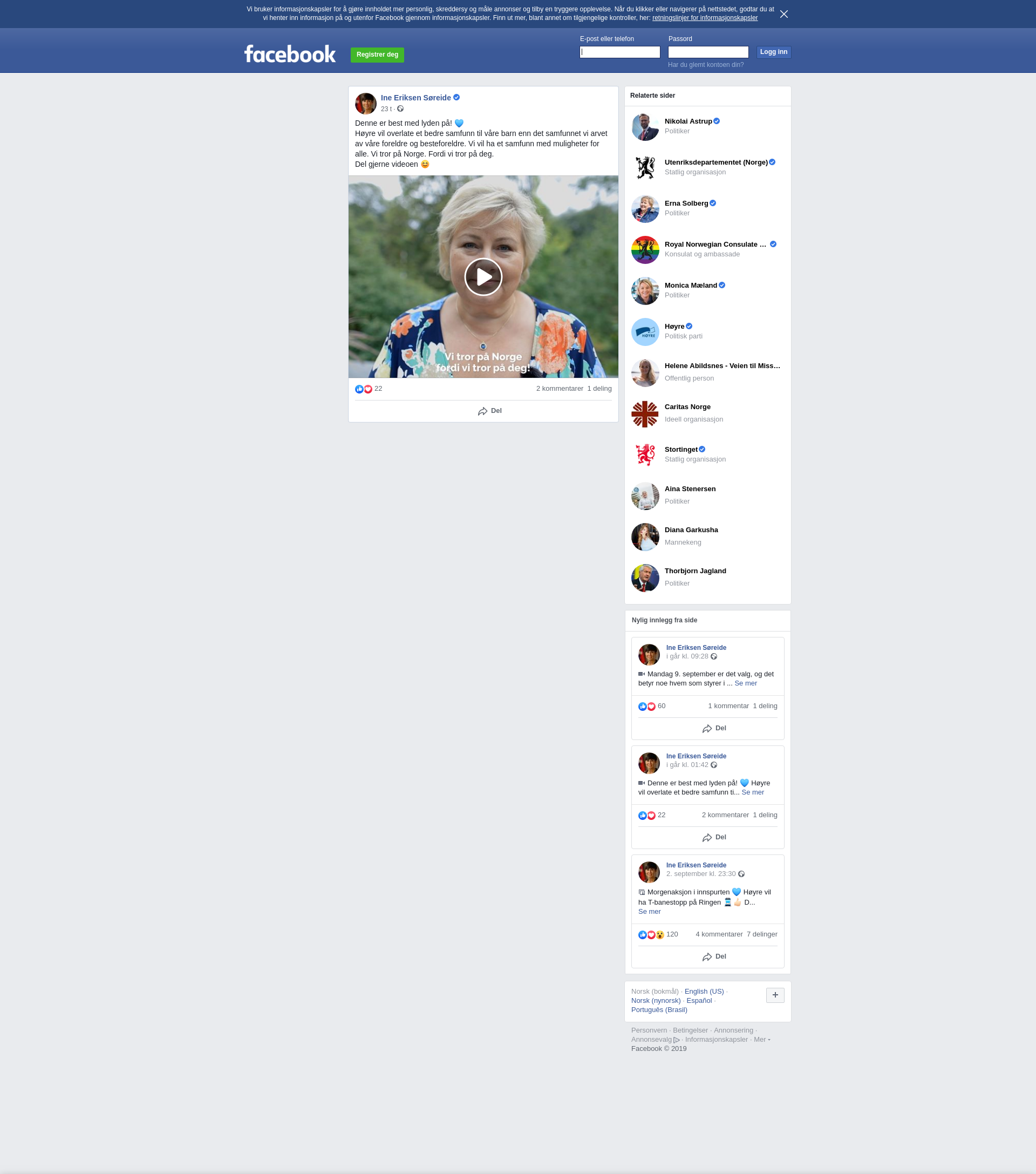
Task: Open Thorbjorn Jagland page avatar
Action: (645, 578)
